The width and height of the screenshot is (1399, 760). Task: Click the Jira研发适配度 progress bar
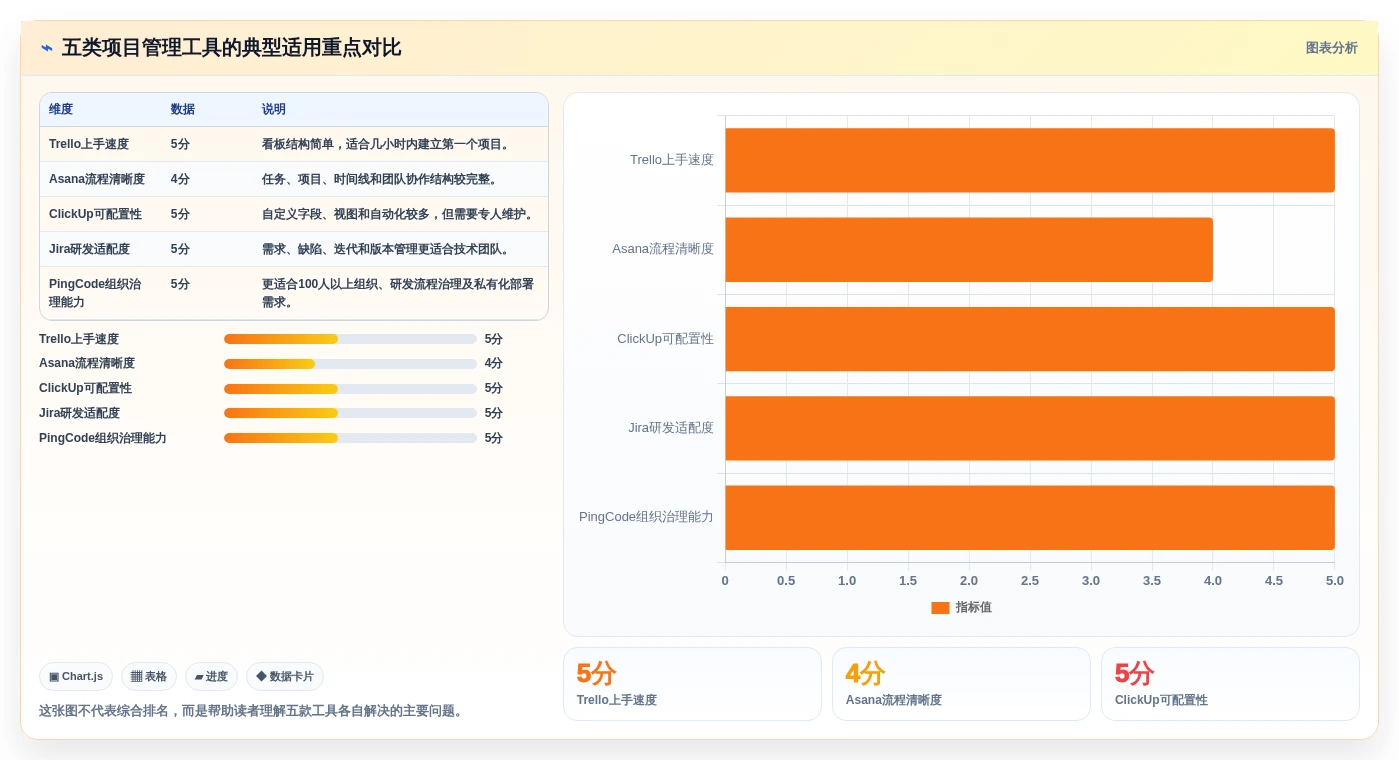[x=350, y=413]
